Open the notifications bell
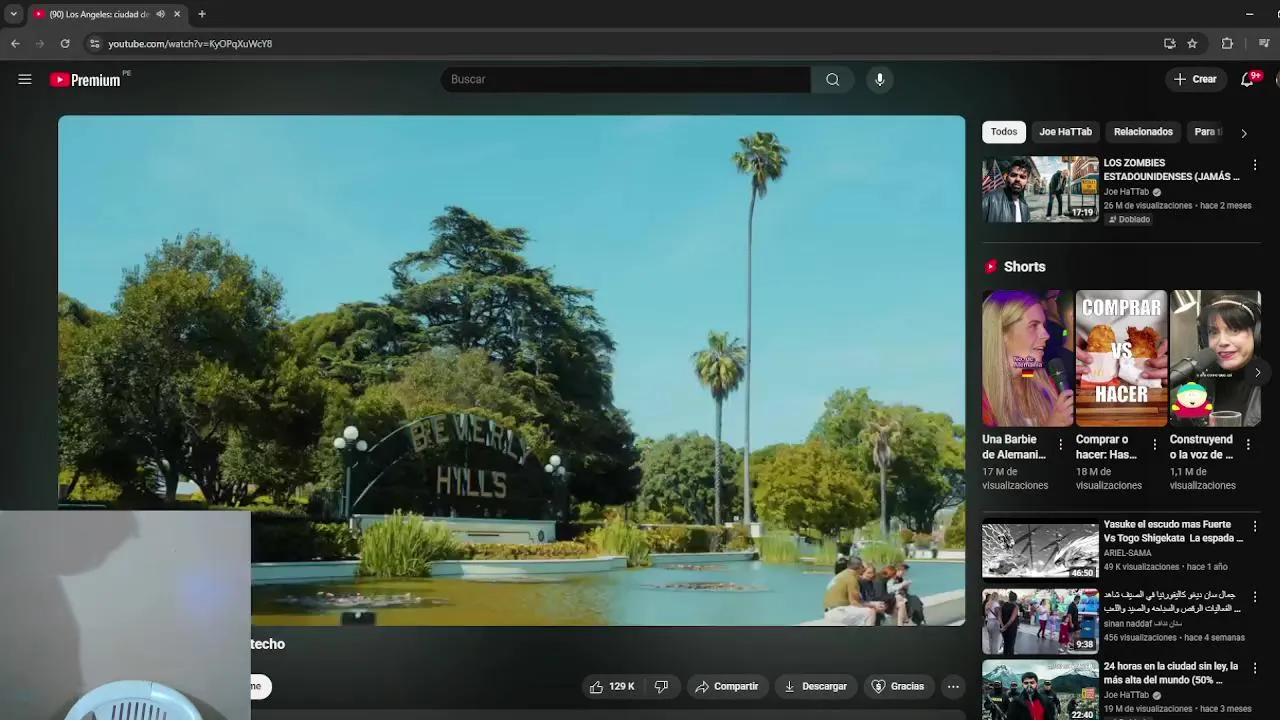The width and height of the screenshot is (1280, 720). click(x=1247, y=79)
